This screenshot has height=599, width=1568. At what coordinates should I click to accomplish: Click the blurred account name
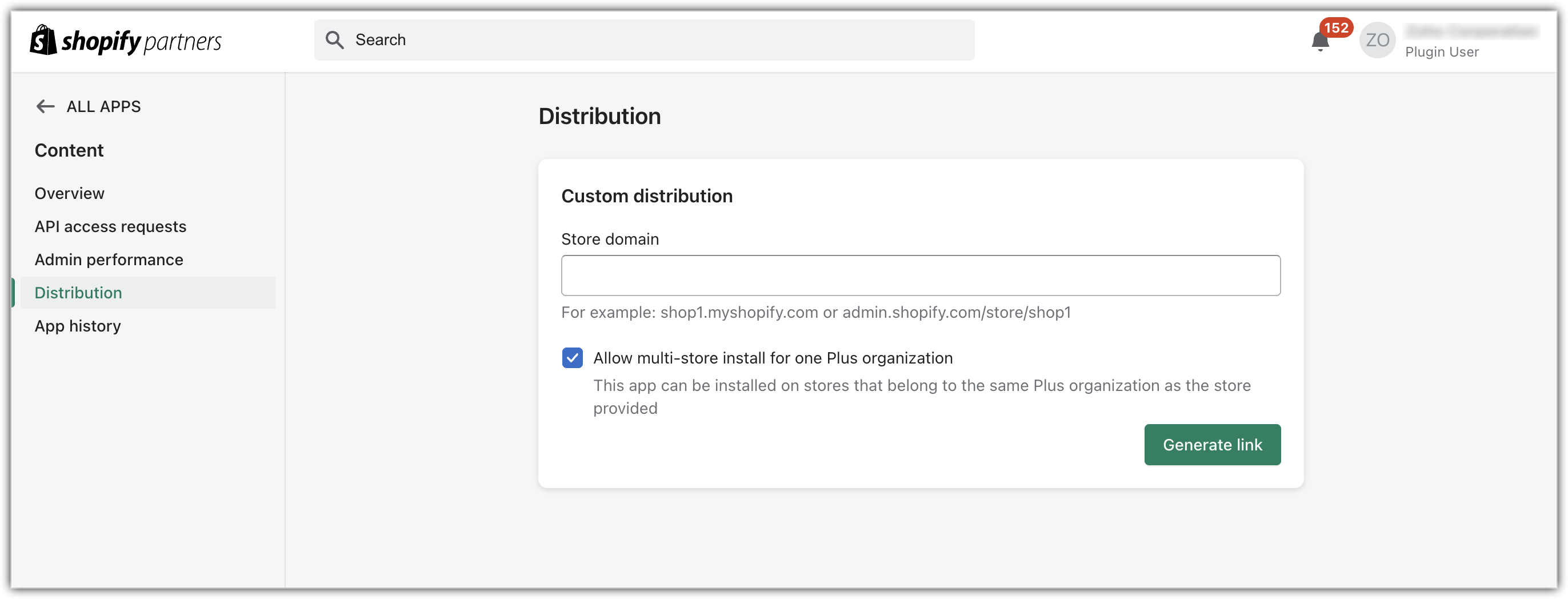pyautogui.click(x=1472, y=31)
